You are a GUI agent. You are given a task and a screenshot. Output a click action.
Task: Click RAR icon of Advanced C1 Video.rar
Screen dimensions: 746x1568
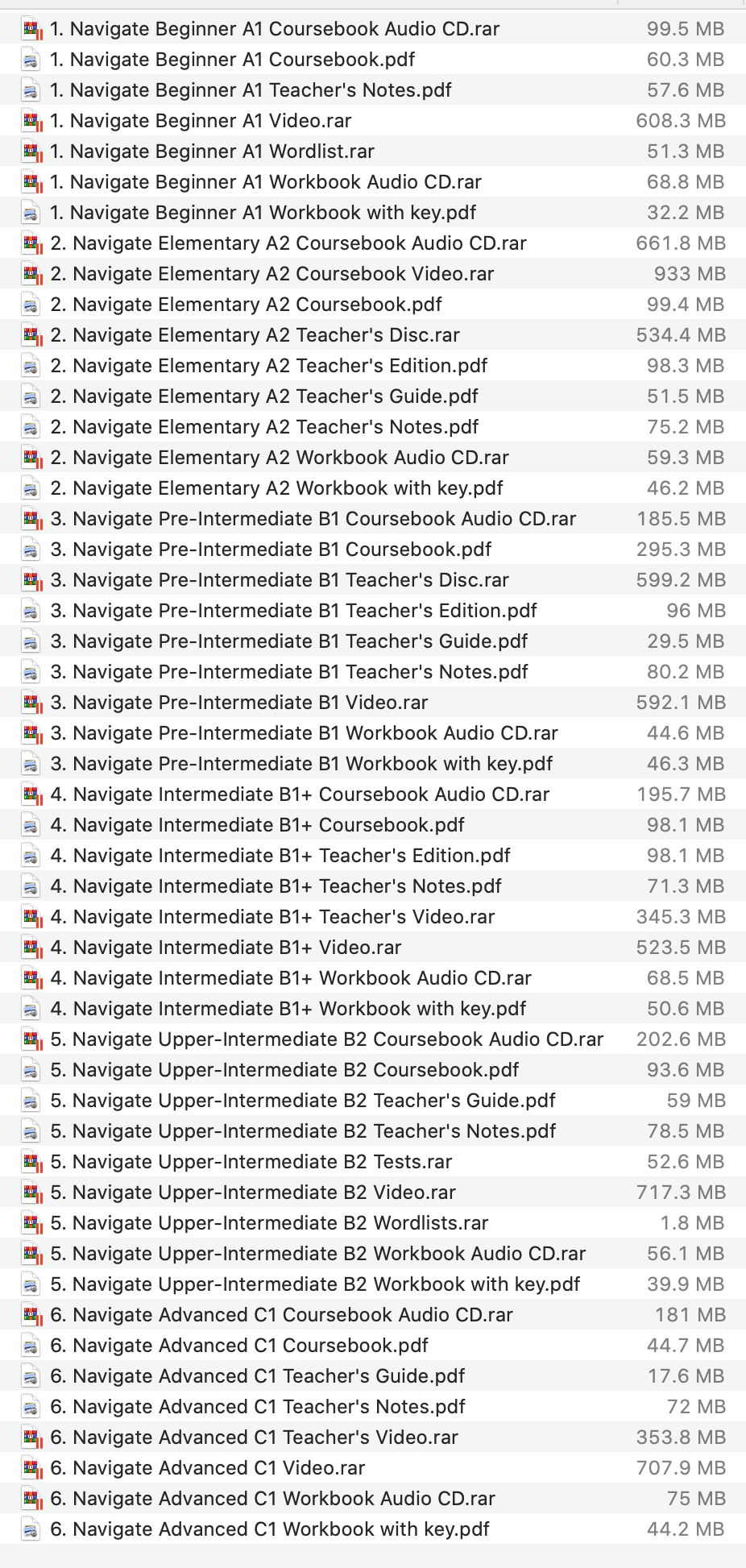click(31, 1469)
